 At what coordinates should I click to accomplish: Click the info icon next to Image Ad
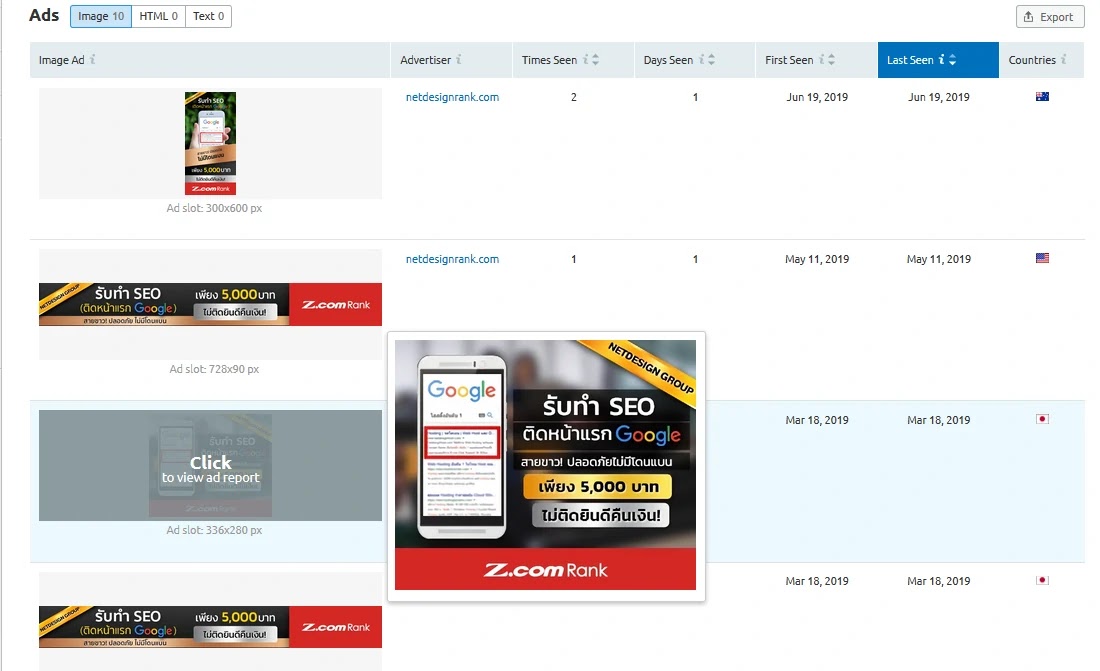pos(93,60)
